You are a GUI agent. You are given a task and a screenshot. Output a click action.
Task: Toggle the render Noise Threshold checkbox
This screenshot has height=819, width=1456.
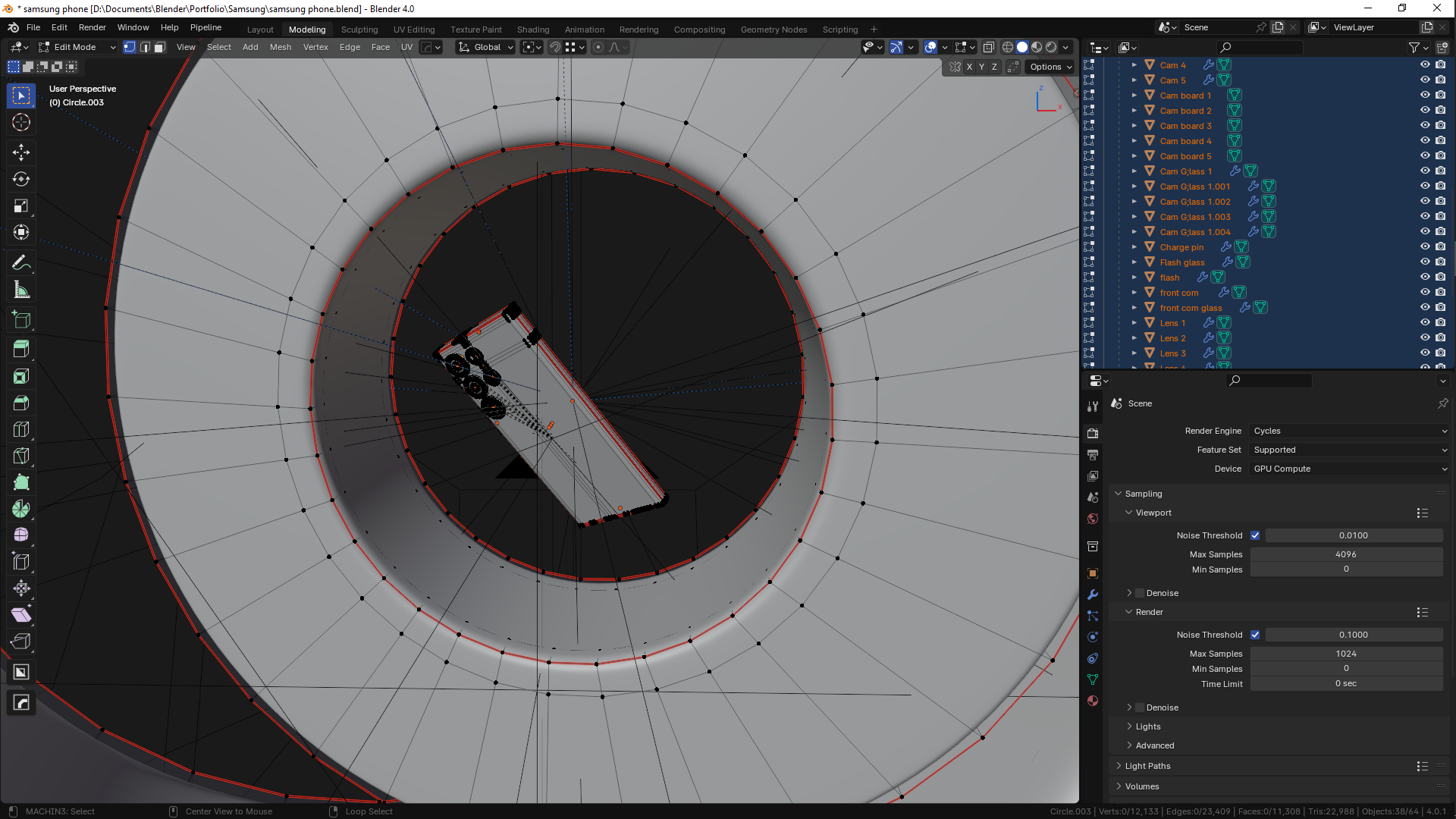tap(1255, 635)
